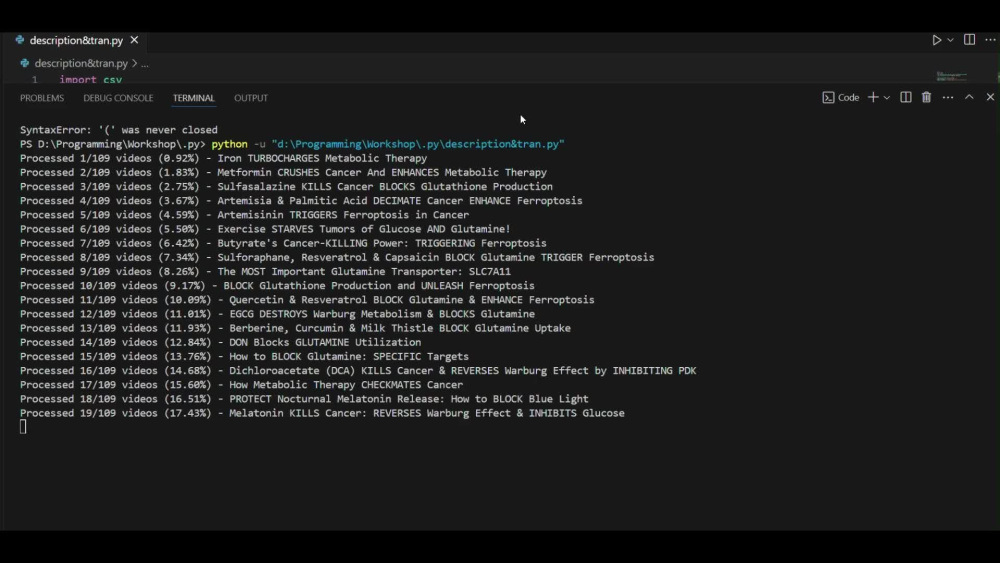The image size is (1000, 563).
Task: Click 'EGCG DESTROYS Warburg Metabolism' line
Action: click(x=277, y=314)
